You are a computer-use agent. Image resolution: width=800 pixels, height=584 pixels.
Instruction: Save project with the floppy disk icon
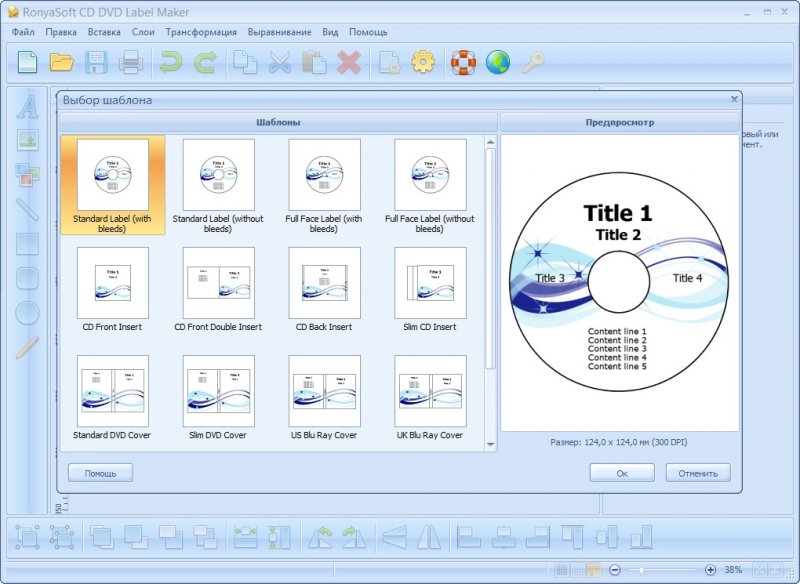pyautogui.click(x=96, y=62)
